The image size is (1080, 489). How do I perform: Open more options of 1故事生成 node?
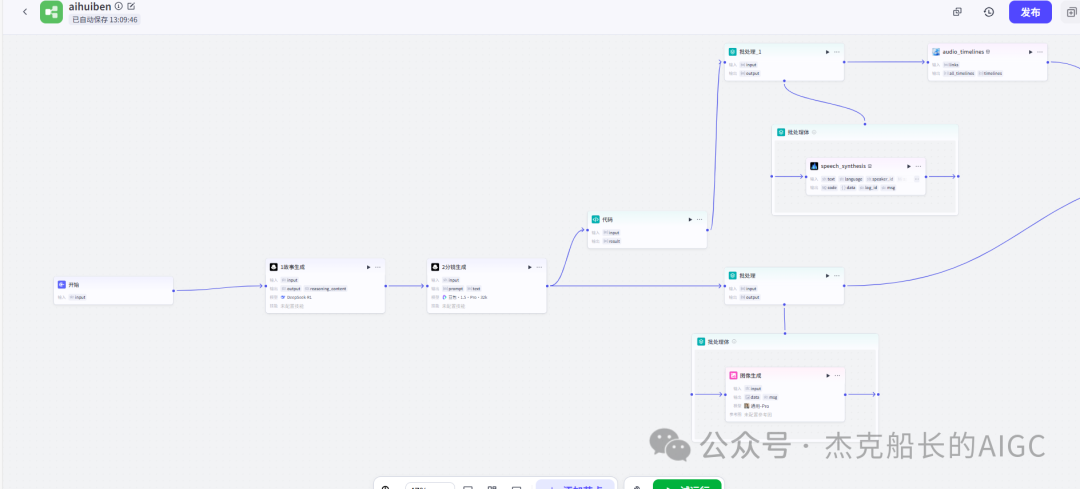click(x=377, y=267)
